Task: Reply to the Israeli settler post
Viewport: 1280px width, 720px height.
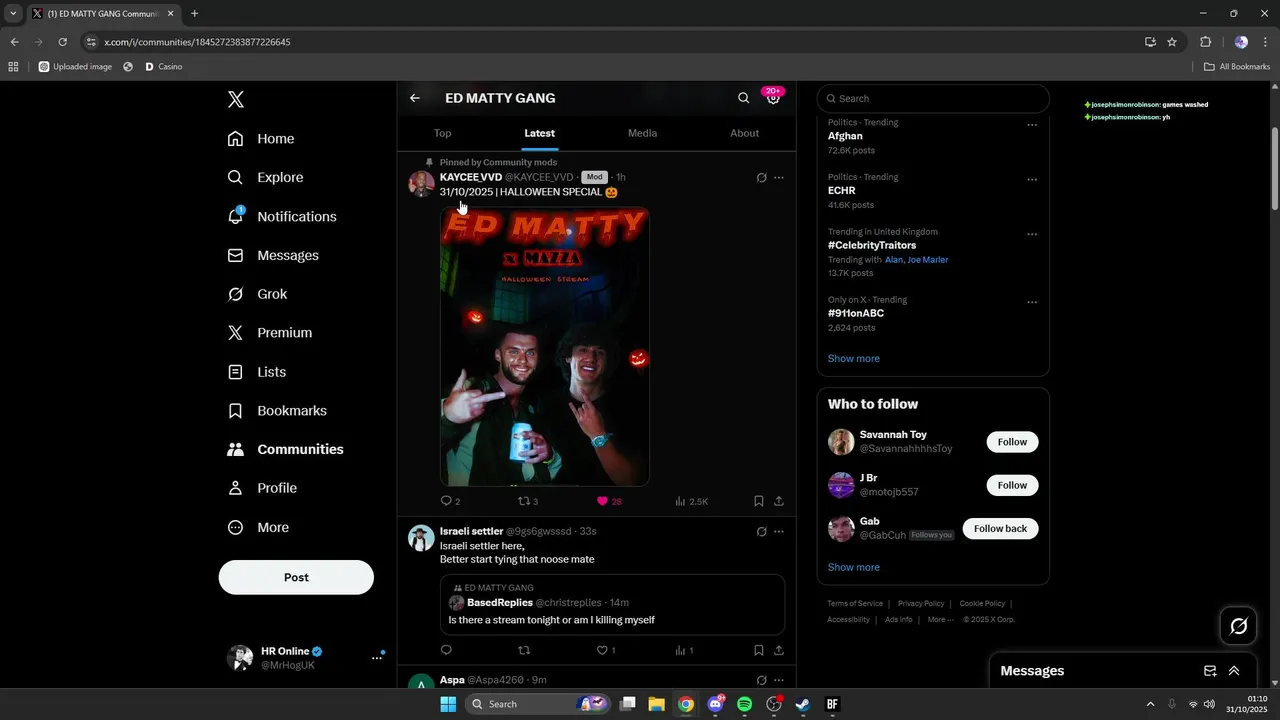Action: pyautogui.click(x=446, y=650)
